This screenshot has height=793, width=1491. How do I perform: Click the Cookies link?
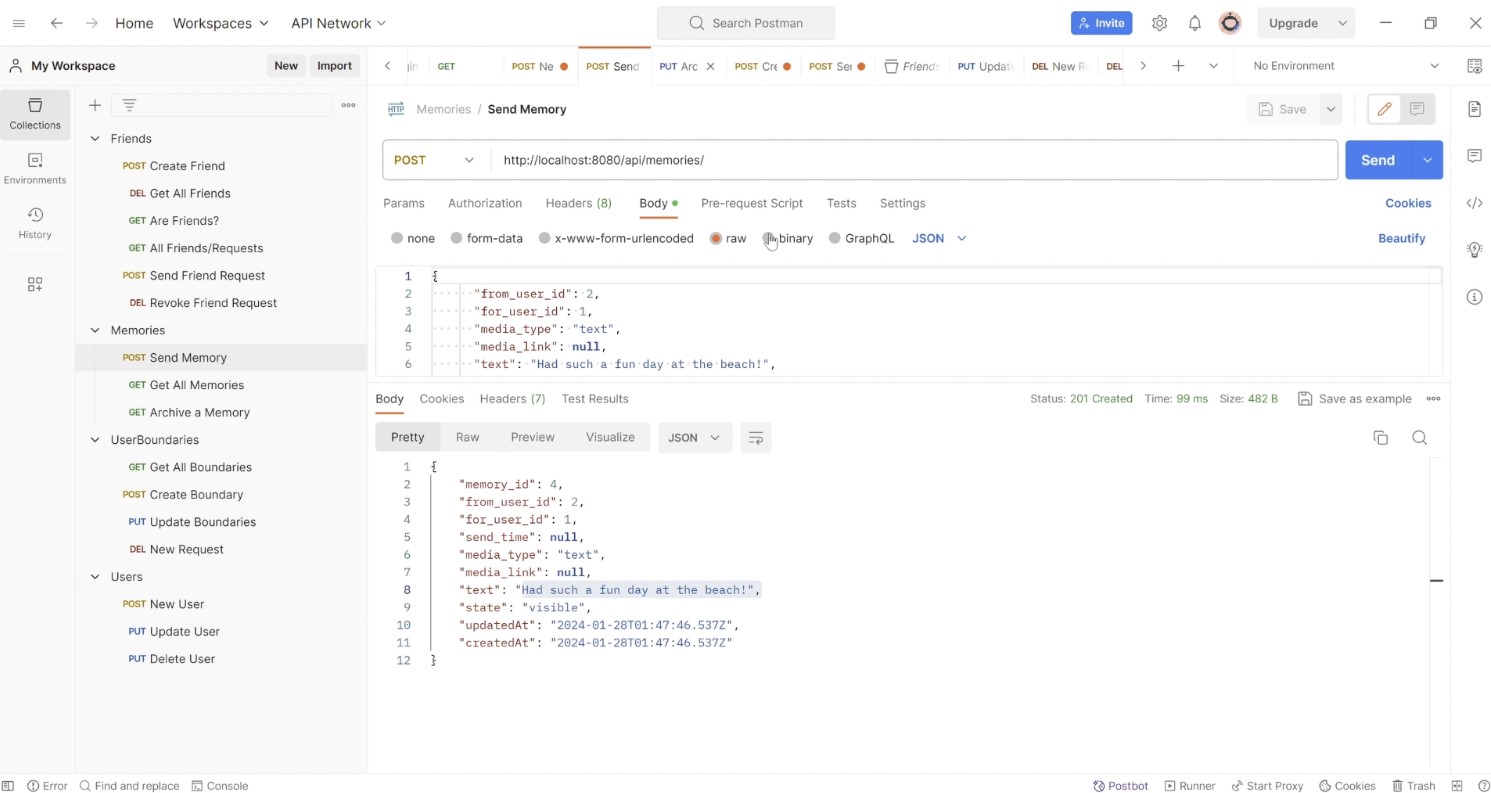click(1408, 203)
